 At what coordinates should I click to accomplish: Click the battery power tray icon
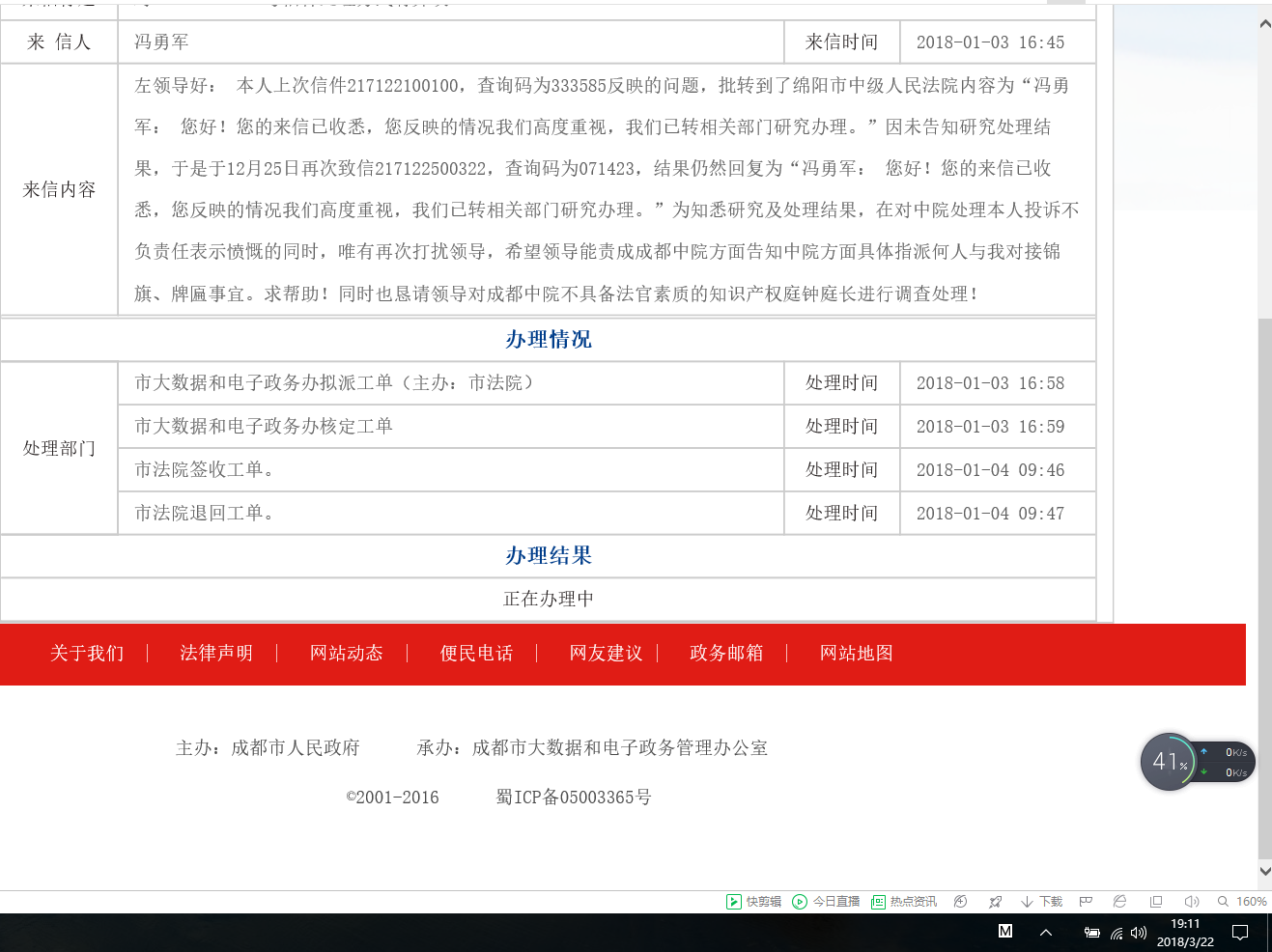click(1091, 933)
